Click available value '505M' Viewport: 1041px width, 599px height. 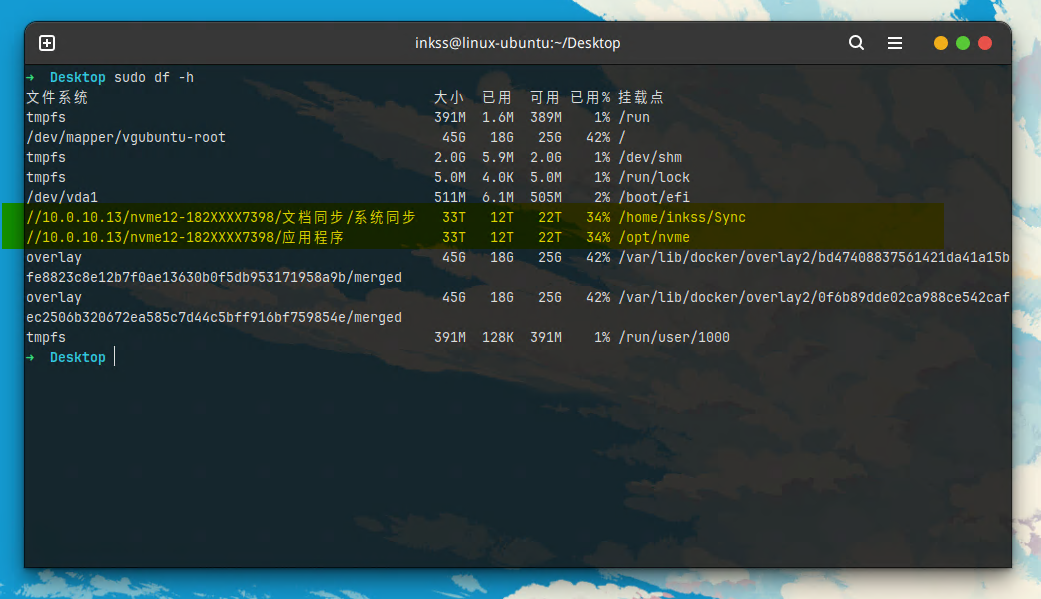point(546,197)
